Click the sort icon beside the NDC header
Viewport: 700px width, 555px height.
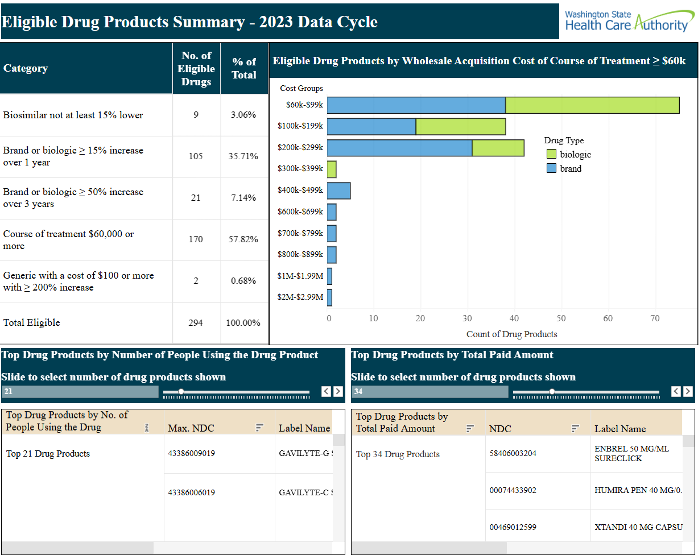coord(575,428)
